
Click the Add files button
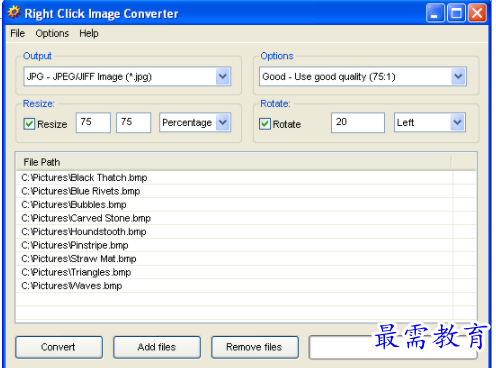point(157,347)
